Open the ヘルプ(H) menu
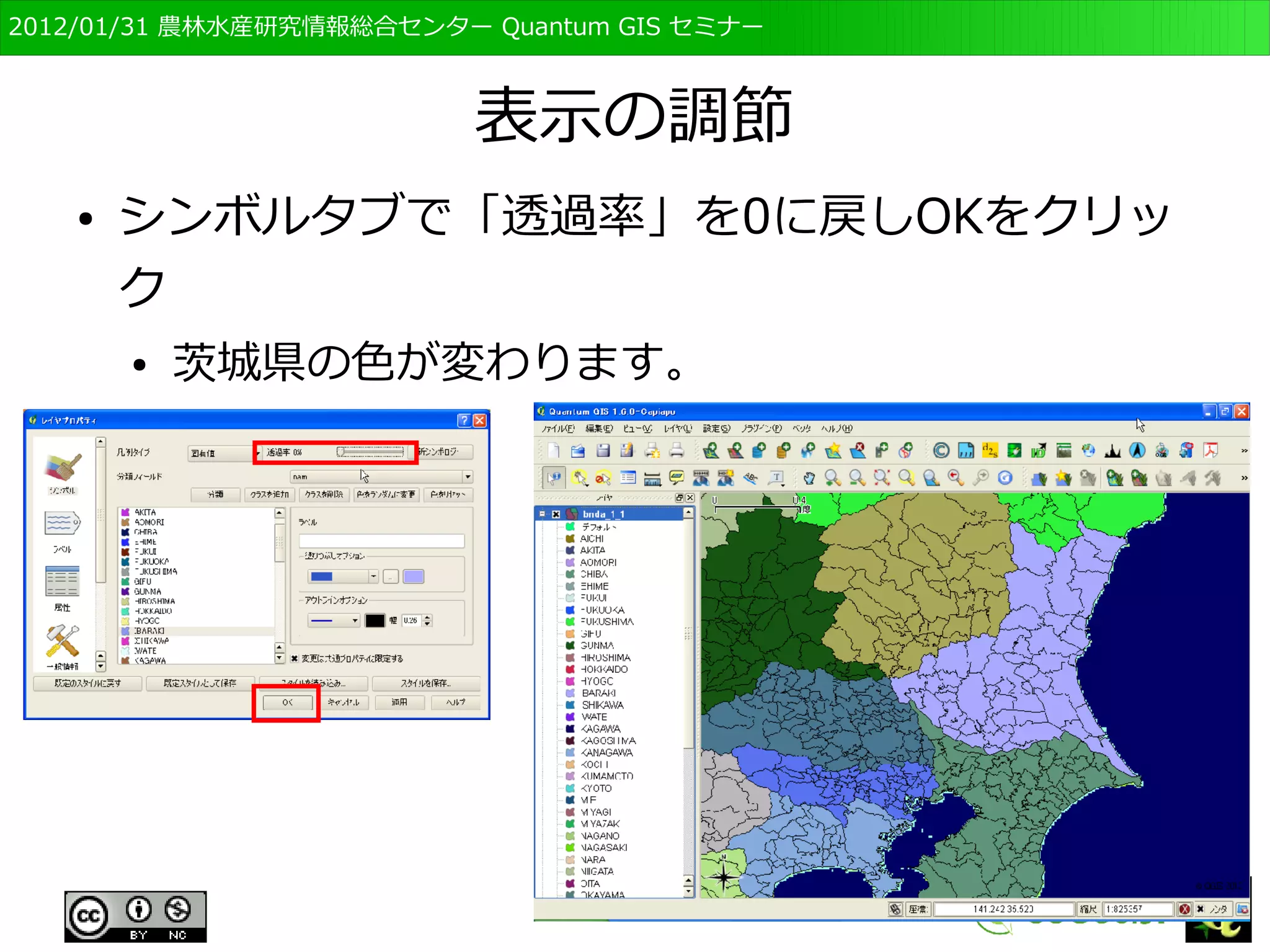 (837, 429)
